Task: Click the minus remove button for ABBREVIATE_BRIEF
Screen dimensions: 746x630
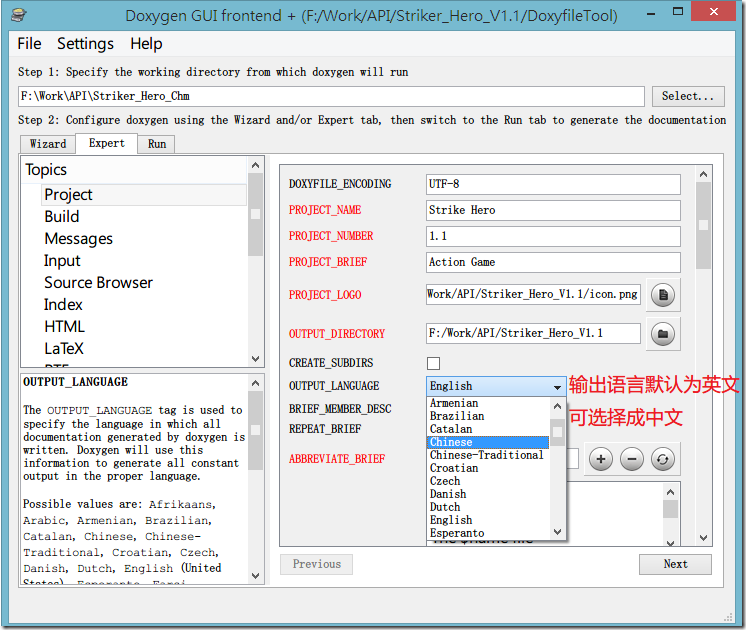Action: (x=632, y=459)
